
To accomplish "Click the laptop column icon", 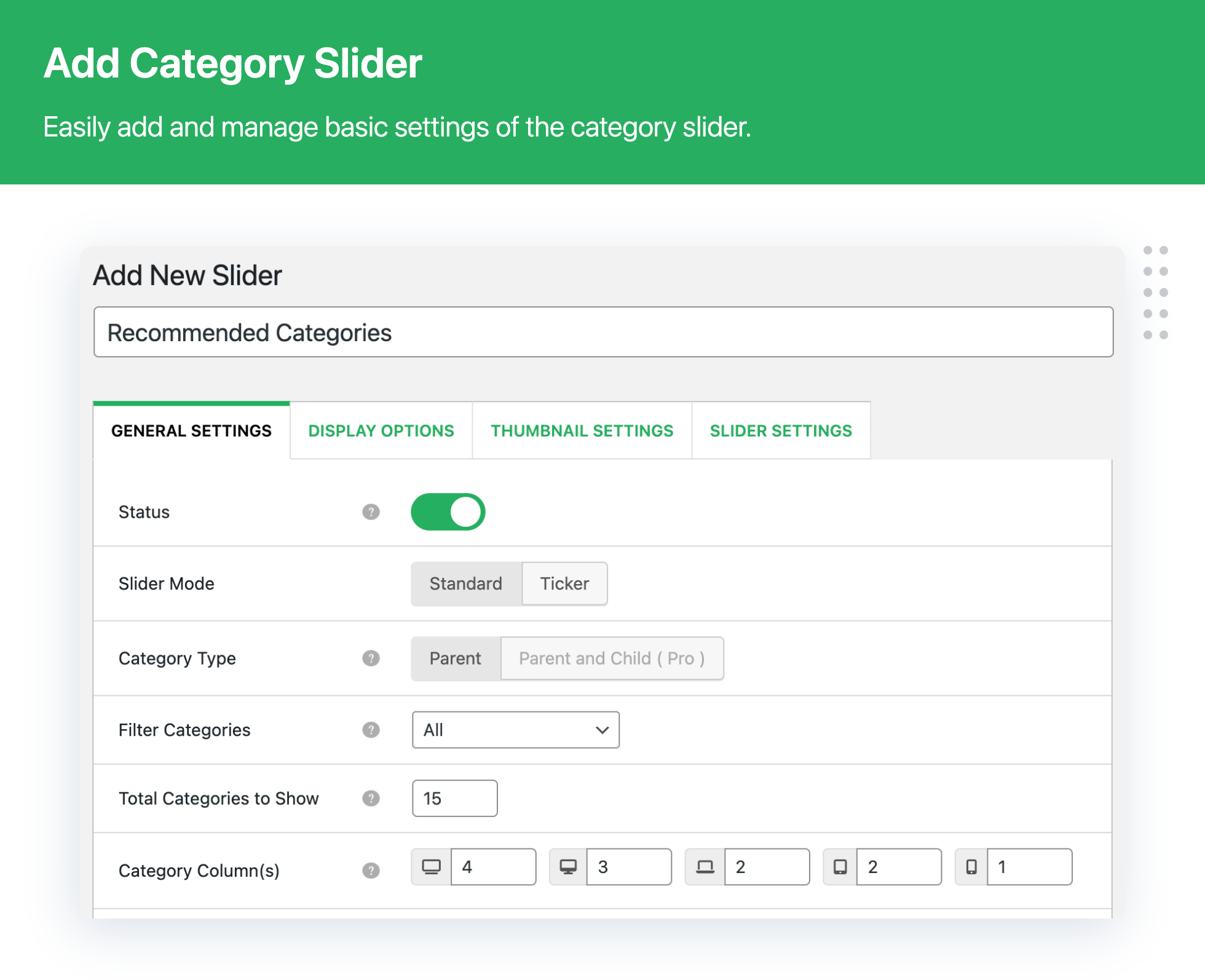I will [x=705, y=867].
